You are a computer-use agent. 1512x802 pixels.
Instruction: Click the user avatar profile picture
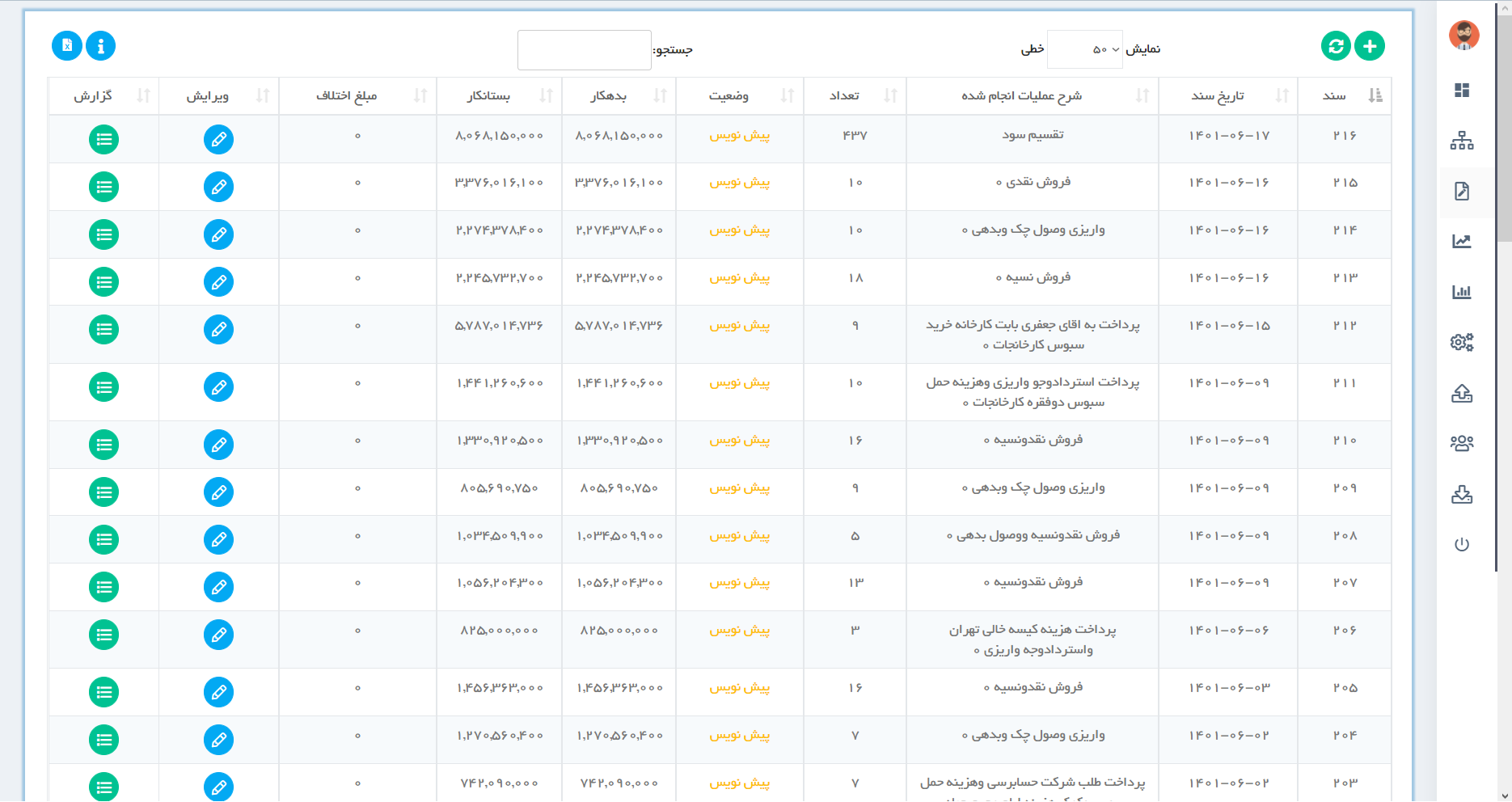[x=1463, y=36]
